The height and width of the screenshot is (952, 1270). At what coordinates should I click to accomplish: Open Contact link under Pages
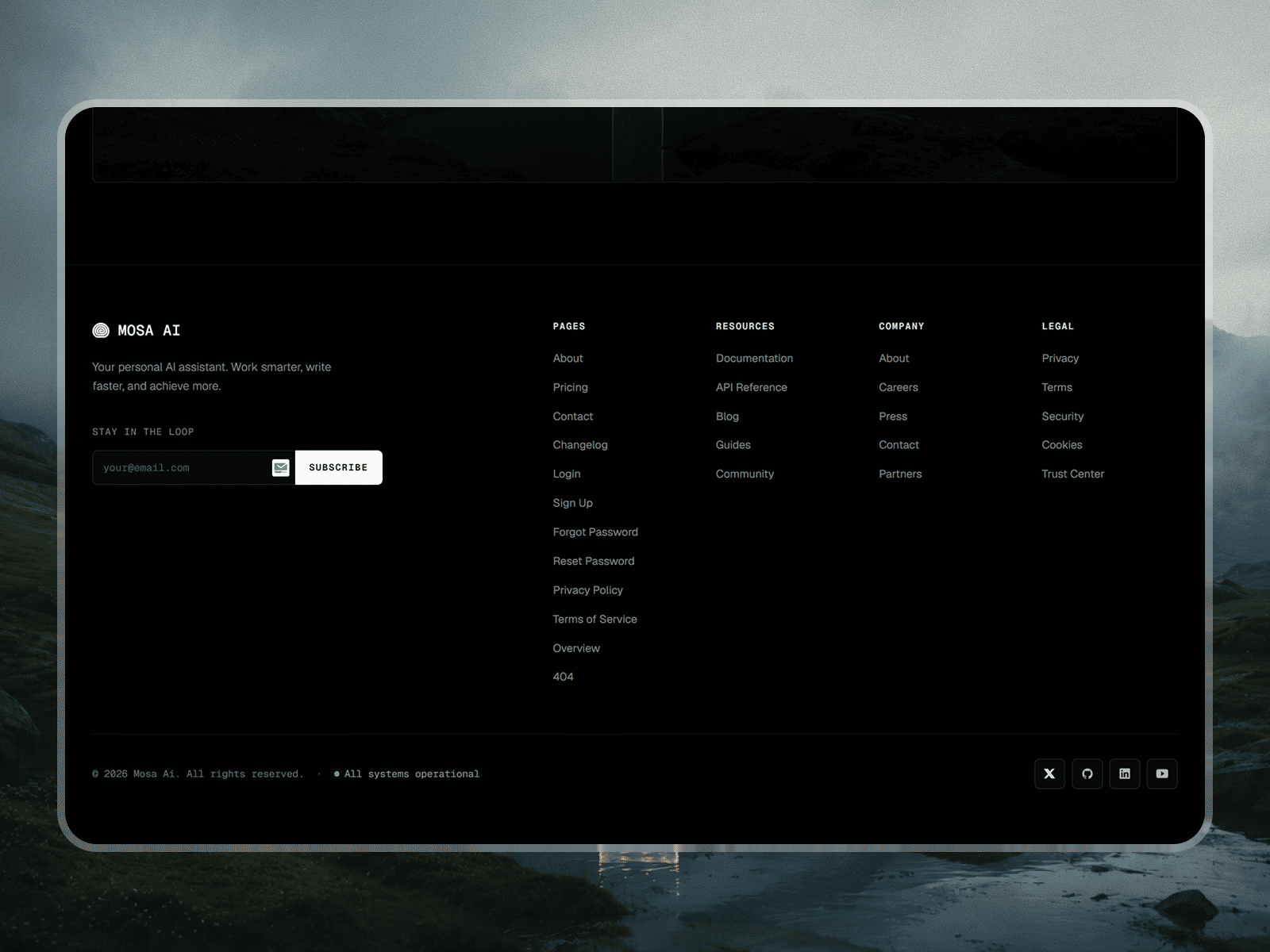pyautogui.click(x=573, y=416)
